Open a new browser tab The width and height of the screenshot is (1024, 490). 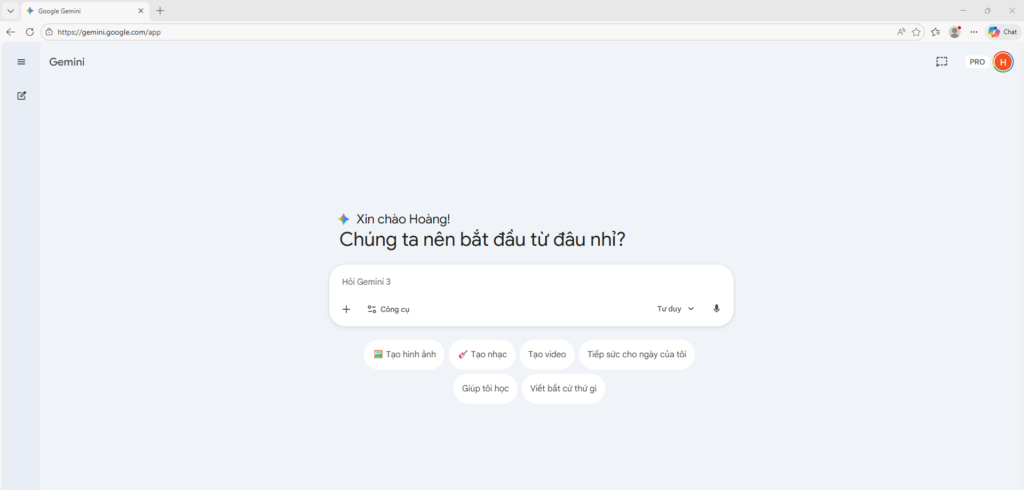[160, 10]
